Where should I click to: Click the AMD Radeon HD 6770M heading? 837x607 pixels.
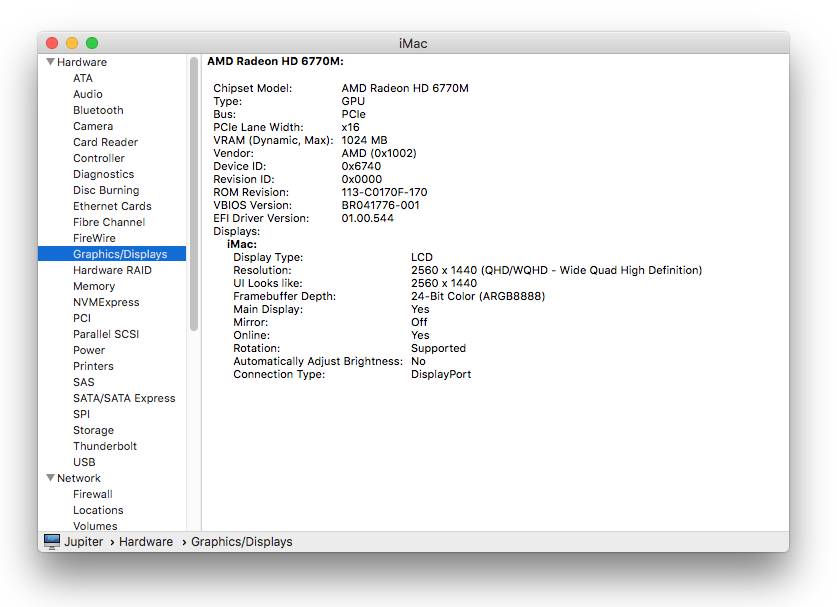tap(275, 61)
